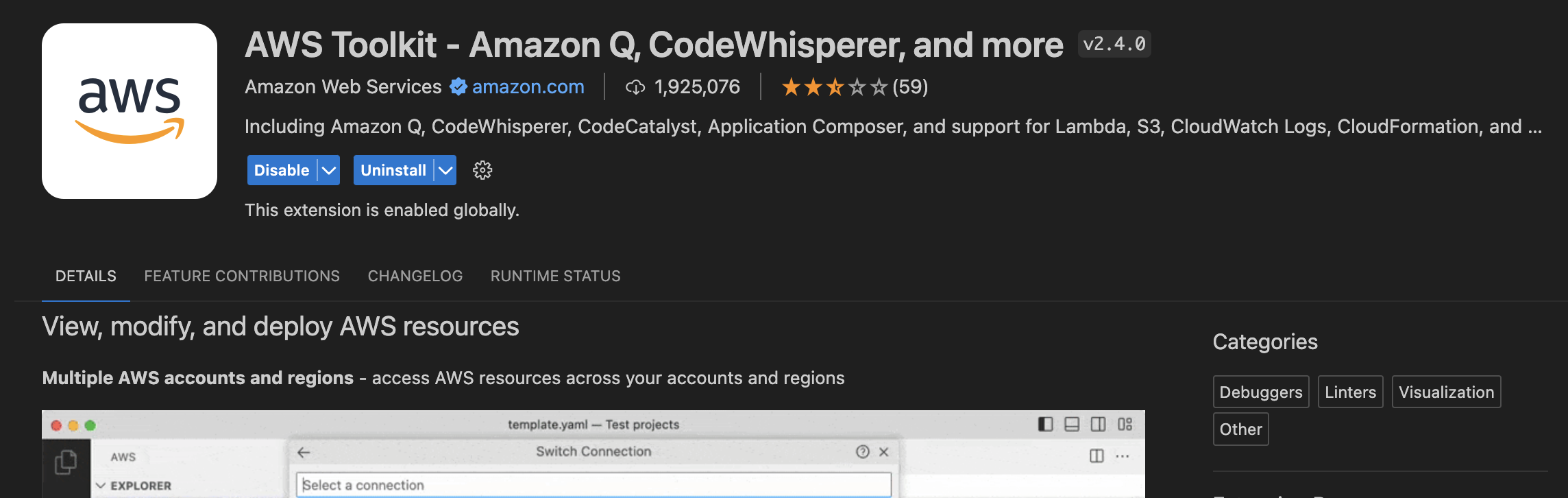This screenshot has height=498, width=1568.
Task: Click back arrow in Switch Connection dialog
Action: pos(304,452)
